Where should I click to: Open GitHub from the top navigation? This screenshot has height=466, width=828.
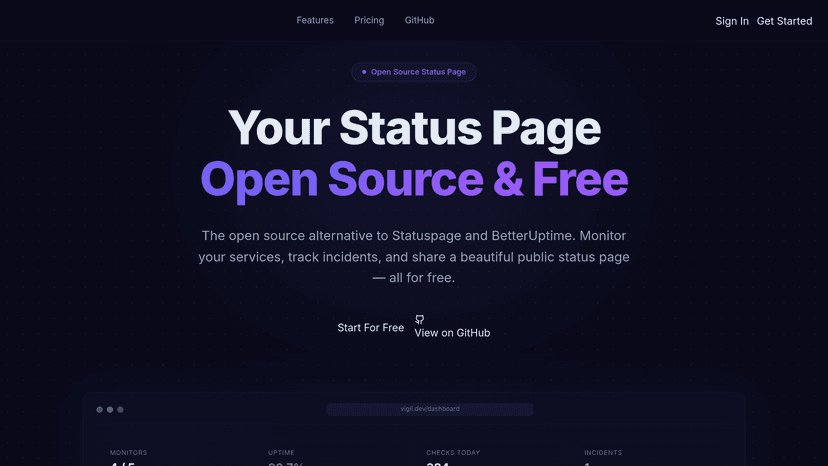tap(419, 20)
